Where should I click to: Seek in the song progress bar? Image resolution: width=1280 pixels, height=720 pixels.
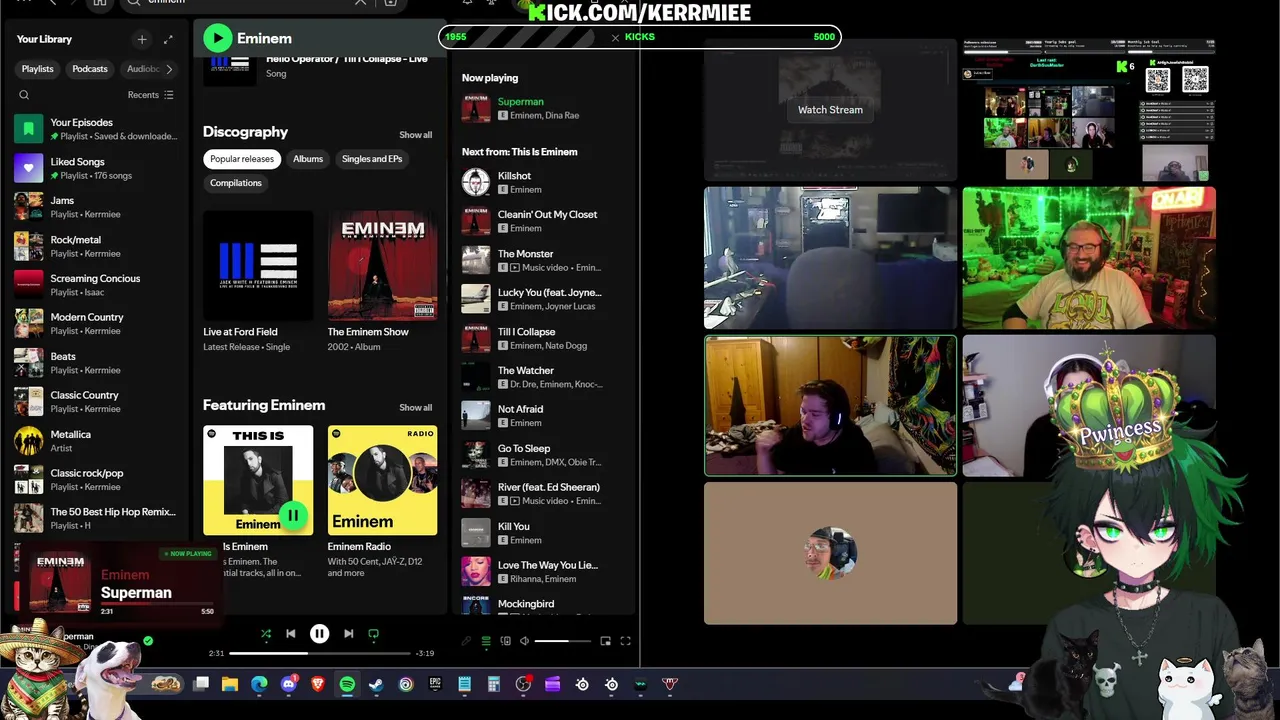point(320,653)
